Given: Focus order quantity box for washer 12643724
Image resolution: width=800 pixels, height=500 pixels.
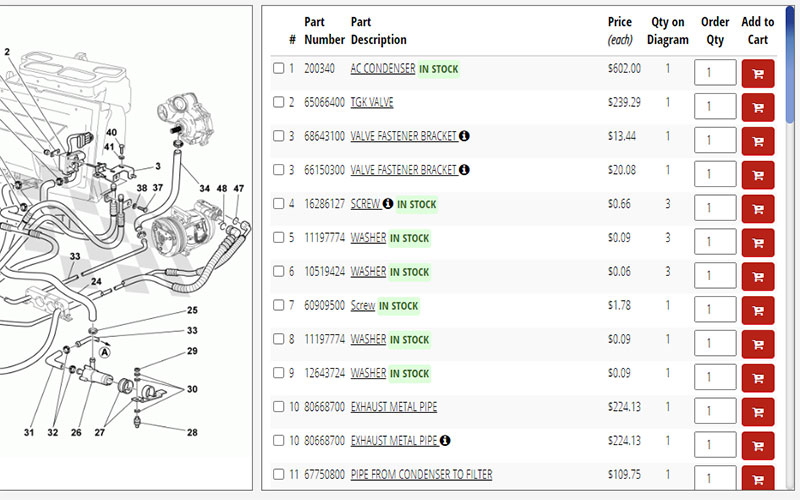Looking at the screenshot, I should tap(714, 377).
